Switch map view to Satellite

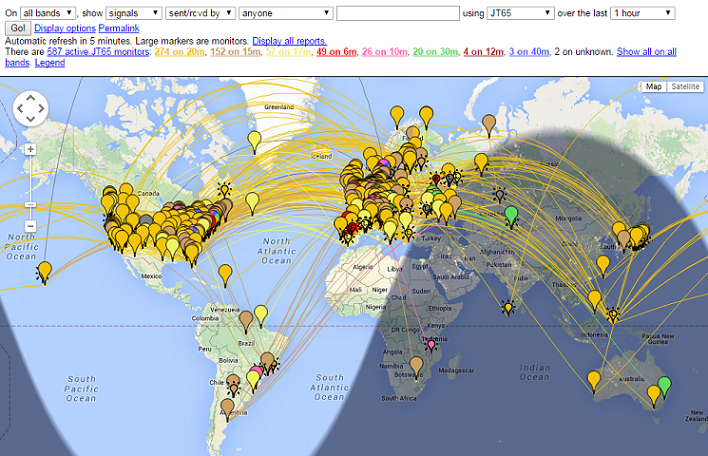(x=685, y=87)
